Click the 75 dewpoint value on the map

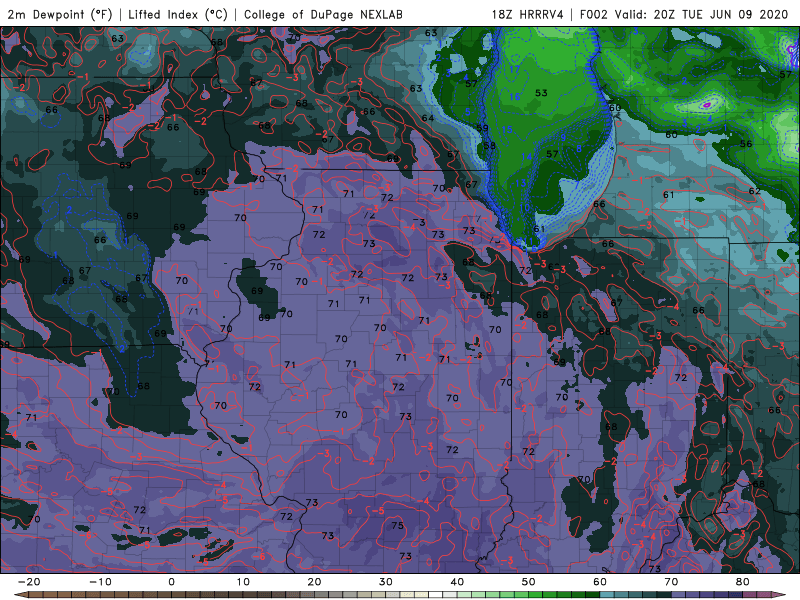397,525
